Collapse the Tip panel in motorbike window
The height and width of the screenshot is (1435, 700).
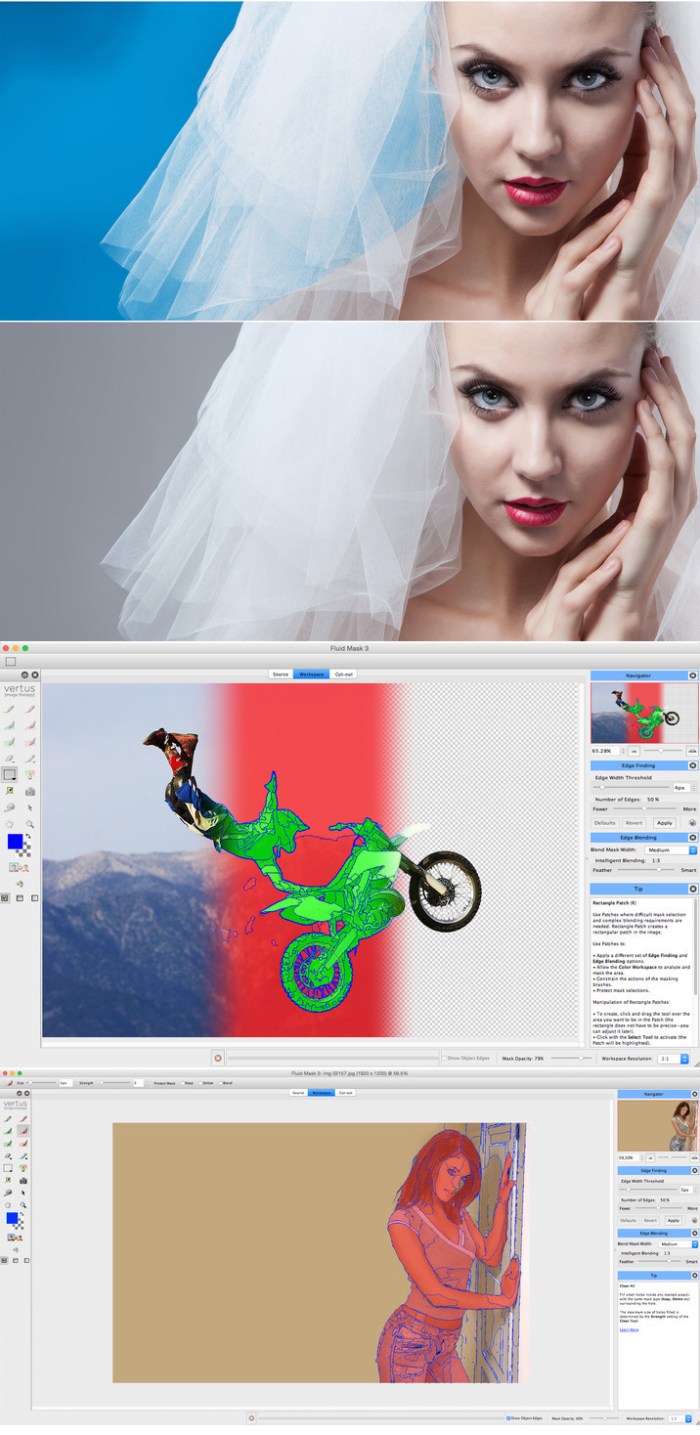[x=693, y=887]
